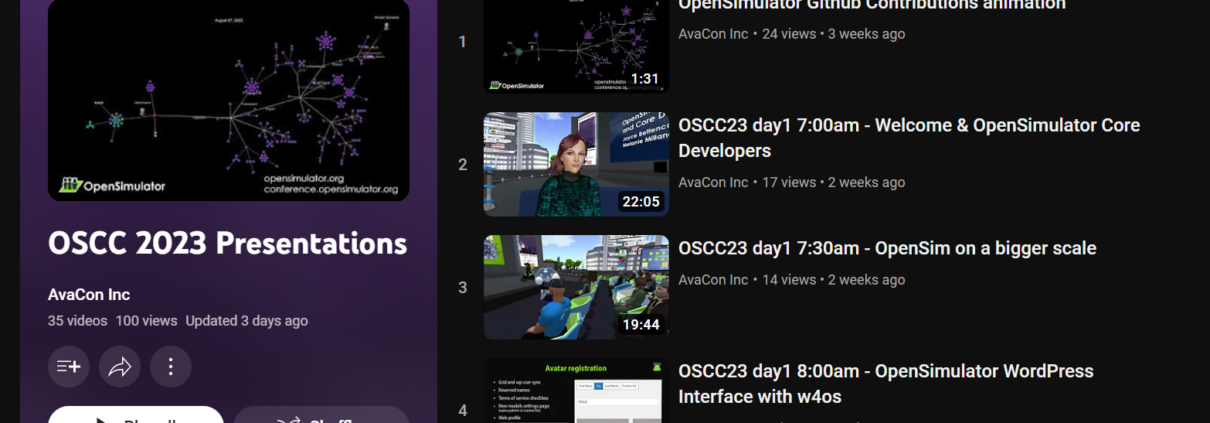Open AvaCon Inc channel on the 24 views video
The height and width of the screenshot is (423, 1210).
pos(713,34)
